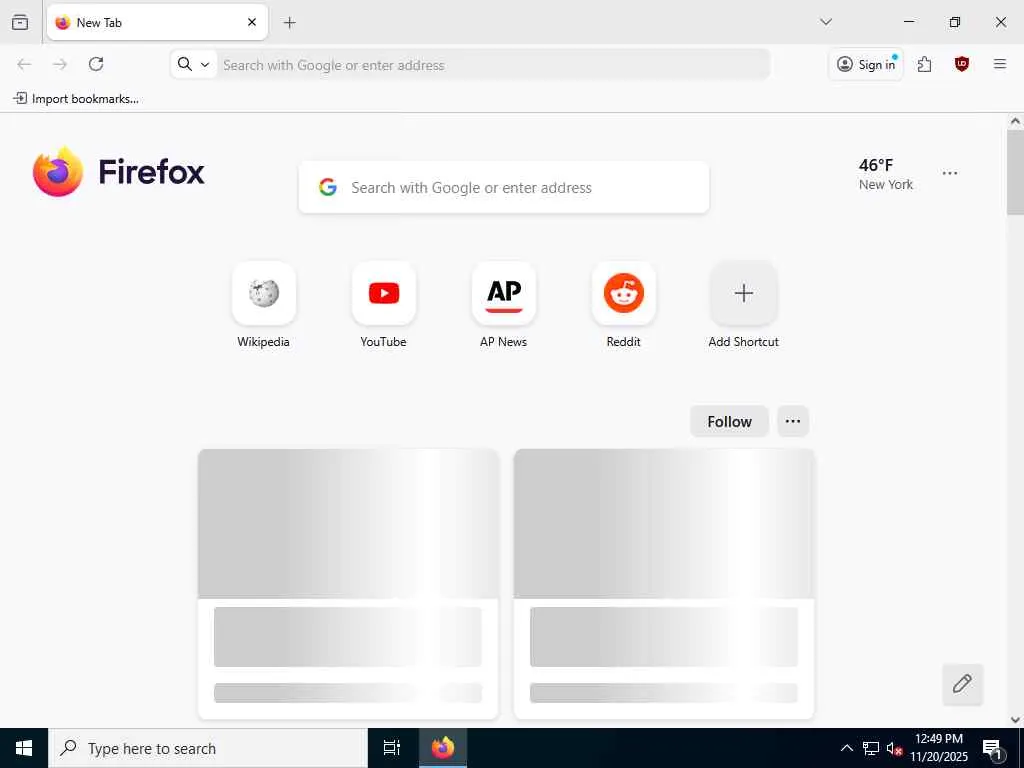Open the second loading story card

664,584
